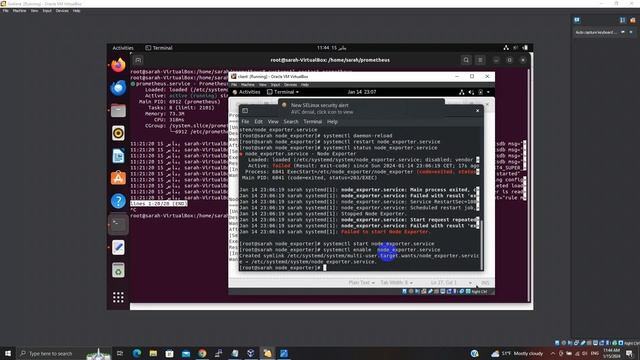The height and width of the screenshot is (360, 640).
Task: Open Tab Width dropdown in editor status bar
Action: click(396, 282)
